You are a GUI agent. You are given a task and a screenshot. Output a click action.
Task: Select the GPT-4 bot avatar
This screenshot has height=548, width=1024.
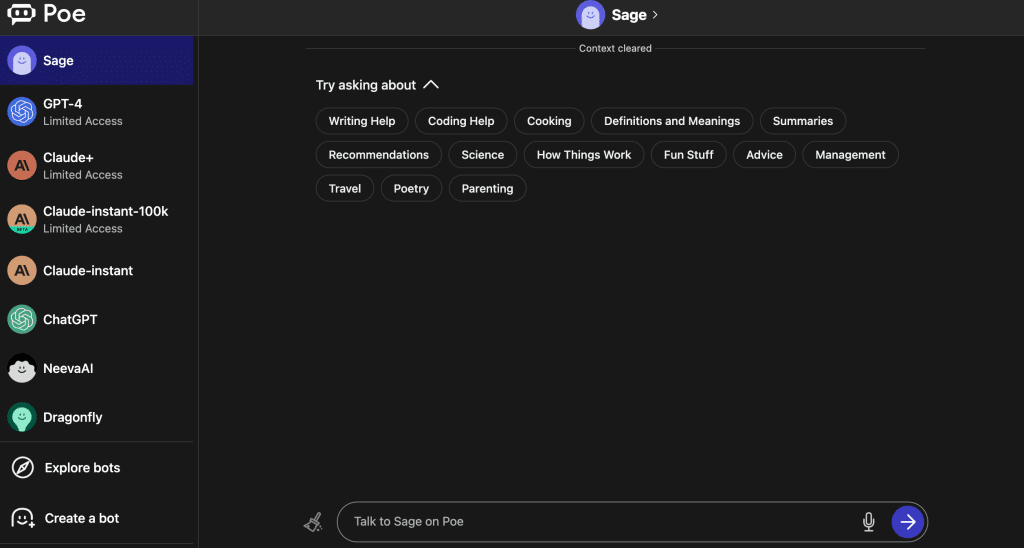[22, 112]
